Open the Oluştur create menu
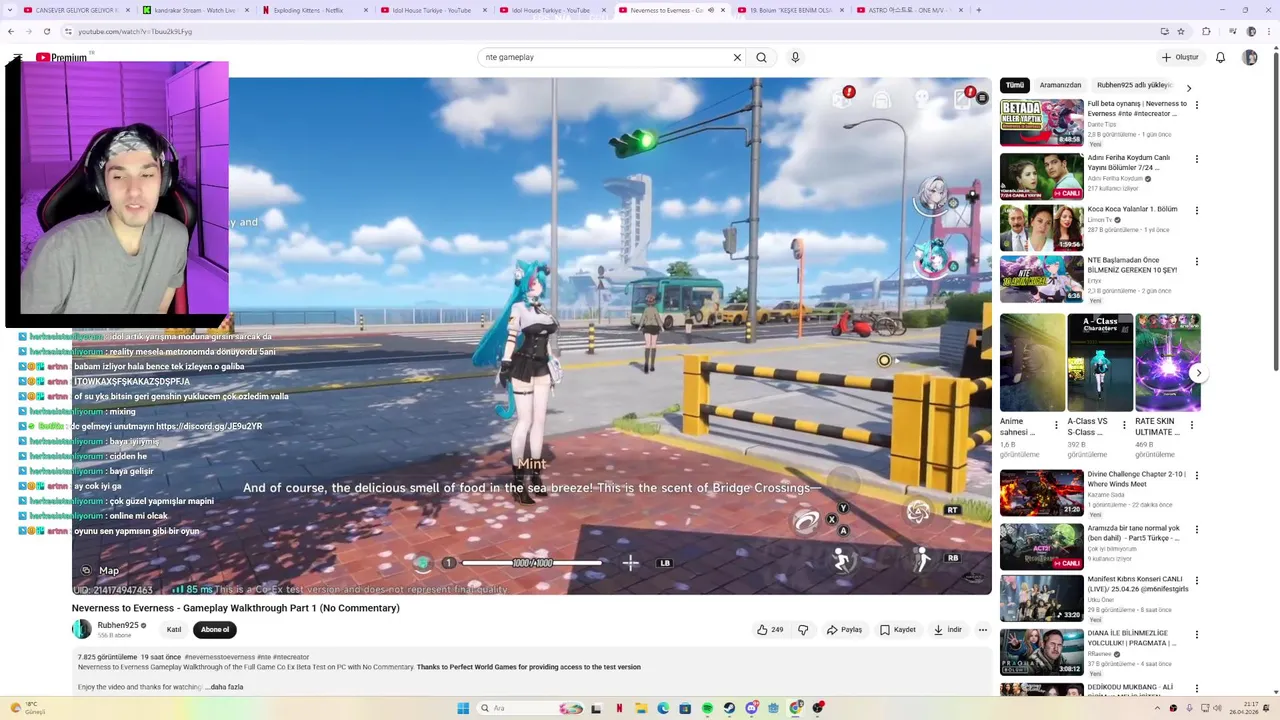 coord(1180,57)
